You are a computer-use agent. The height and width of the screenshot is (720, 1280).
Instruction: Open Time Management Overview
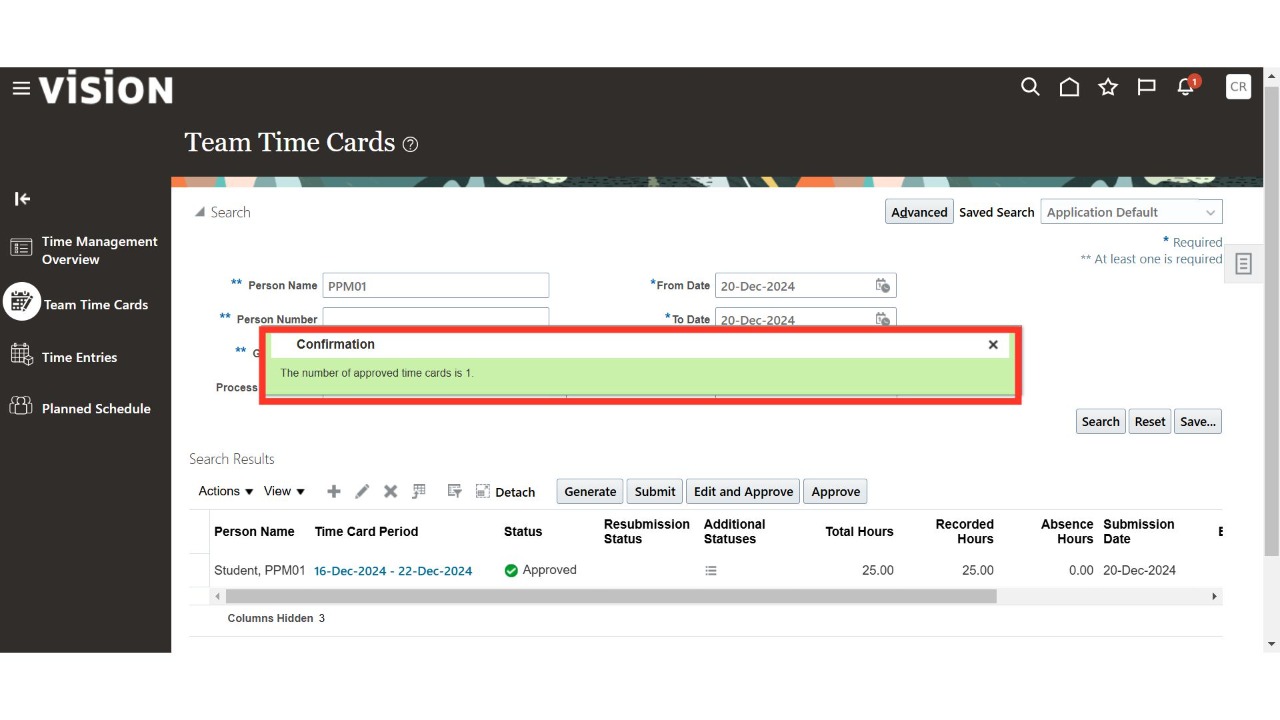[84, 250]
